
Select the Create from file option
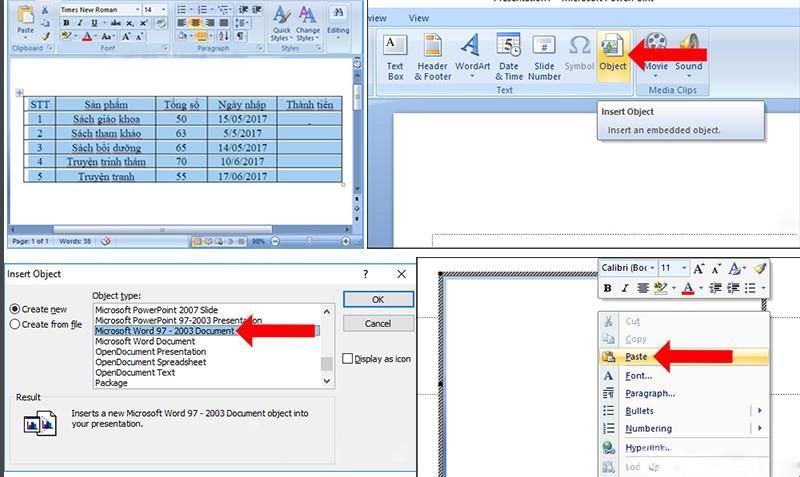(x=15, y=324)
